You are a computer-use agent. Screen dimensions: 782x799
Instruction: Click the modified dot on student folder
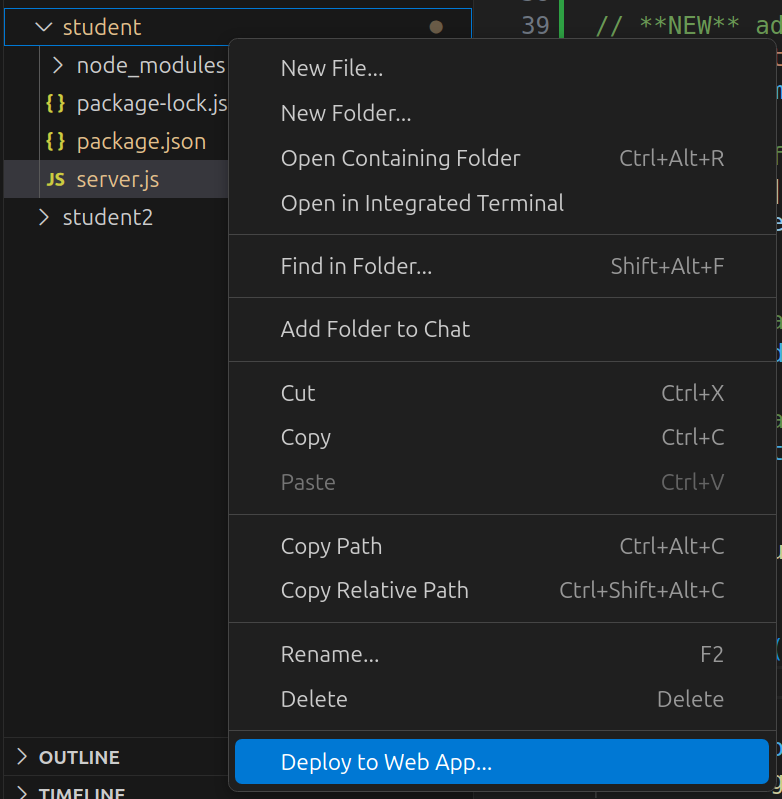coord(436,27)
